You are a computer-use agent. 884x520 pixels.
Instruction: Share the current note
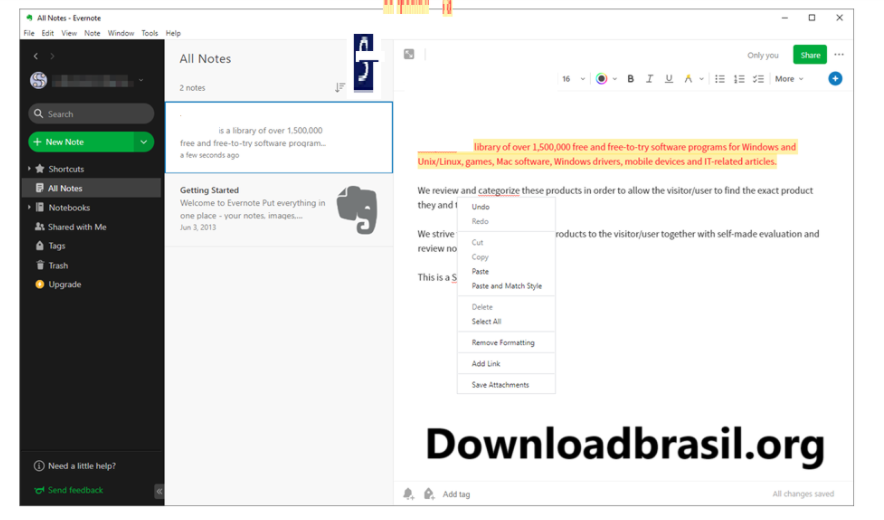810,55
